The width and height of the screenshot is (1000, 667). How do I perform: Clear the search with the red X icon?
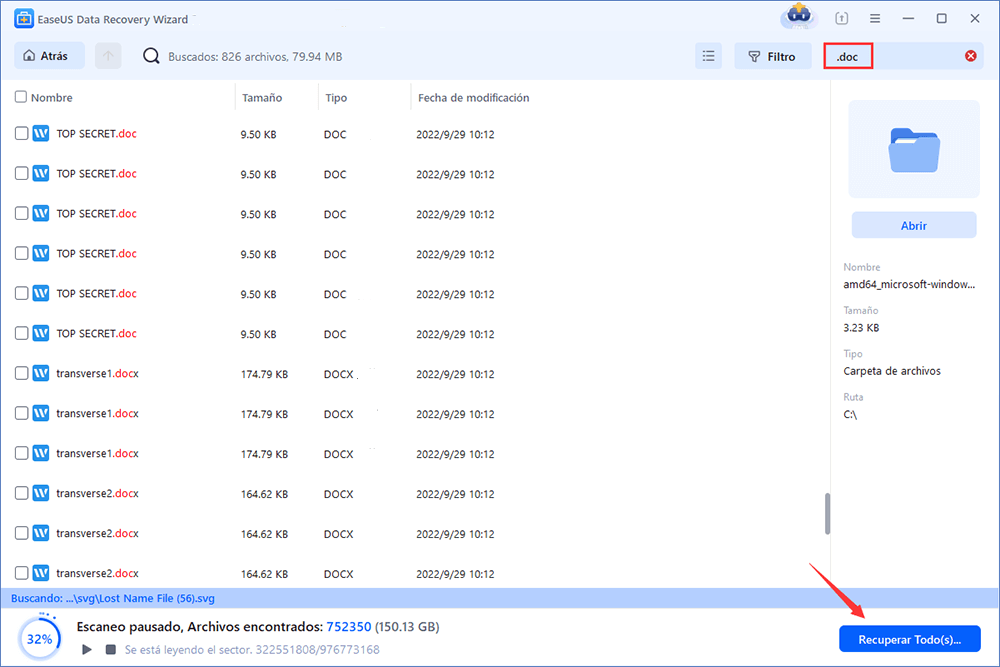click(x=971, y=56)
